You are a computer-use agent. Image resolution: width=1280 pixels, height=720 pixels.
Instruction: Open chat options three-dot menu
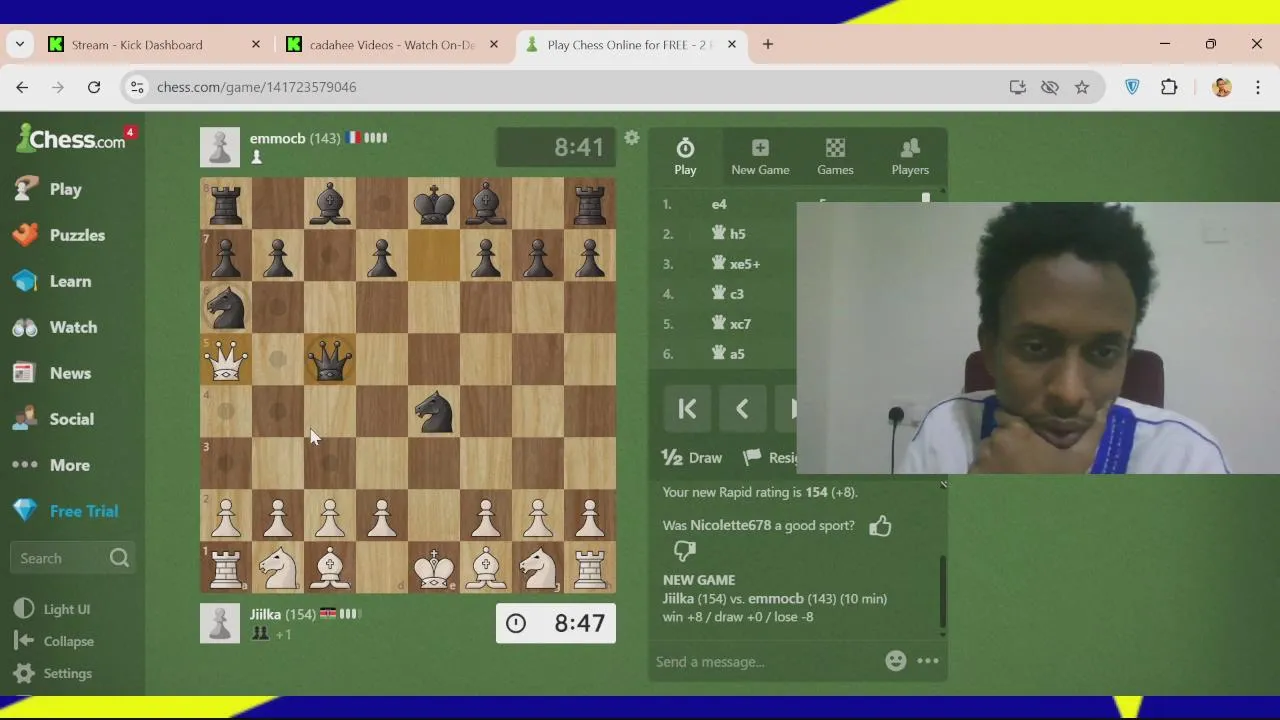pyautogui.click(x=928, y=660)
